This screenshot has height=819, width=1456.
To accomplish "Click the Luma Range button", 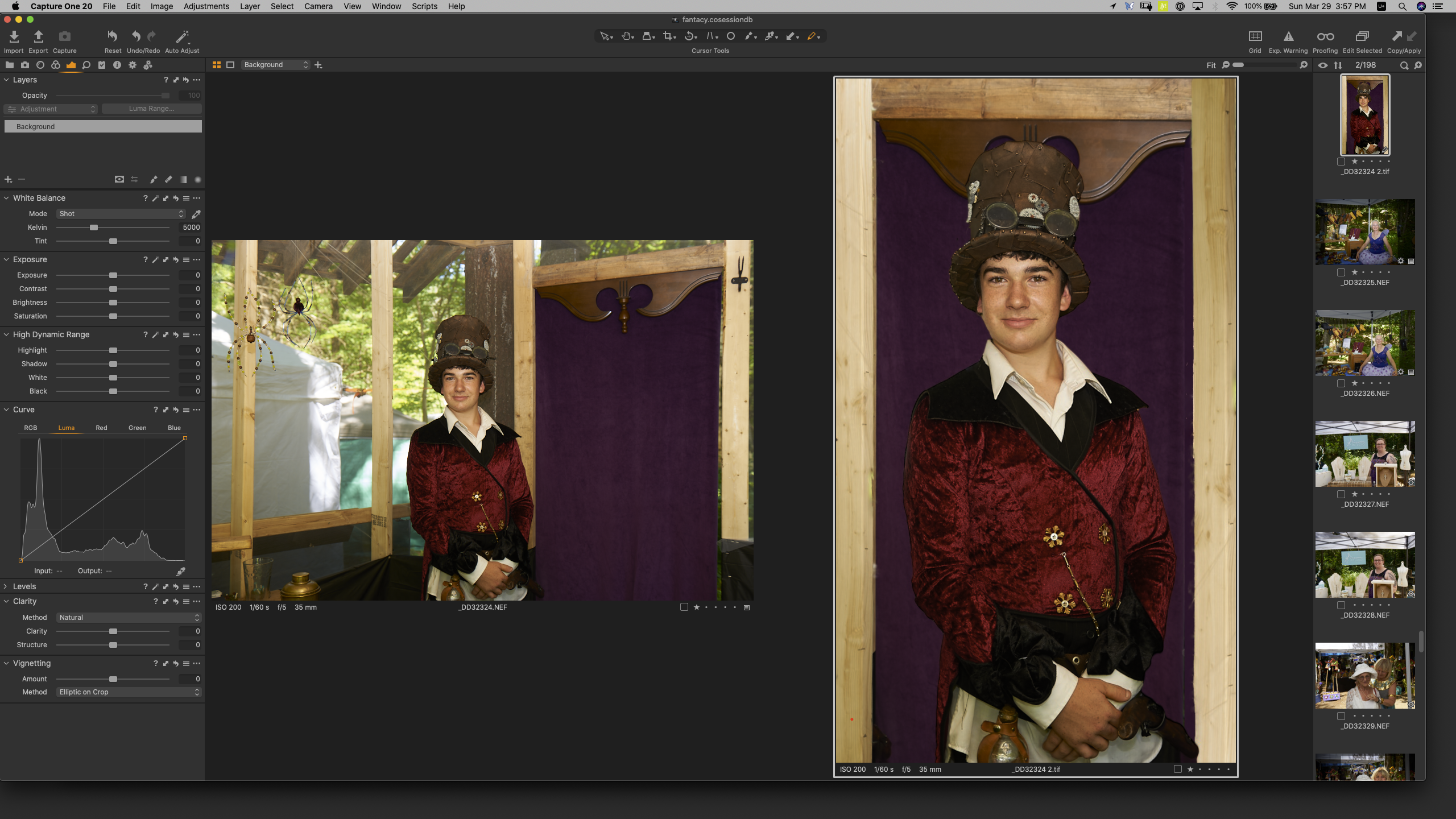I will pos(151,109).
